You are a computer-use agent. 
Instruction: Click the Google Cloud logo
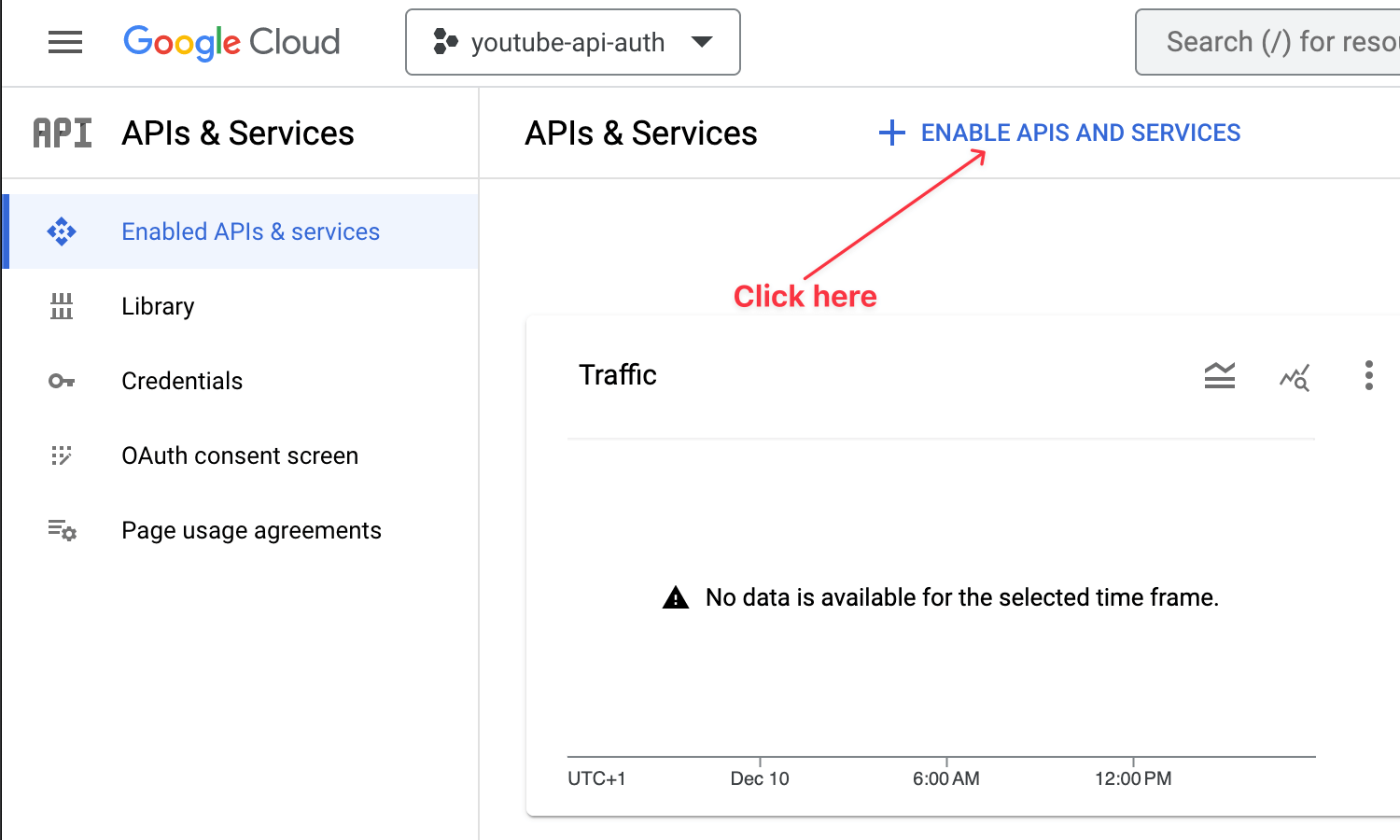point(231,42)
